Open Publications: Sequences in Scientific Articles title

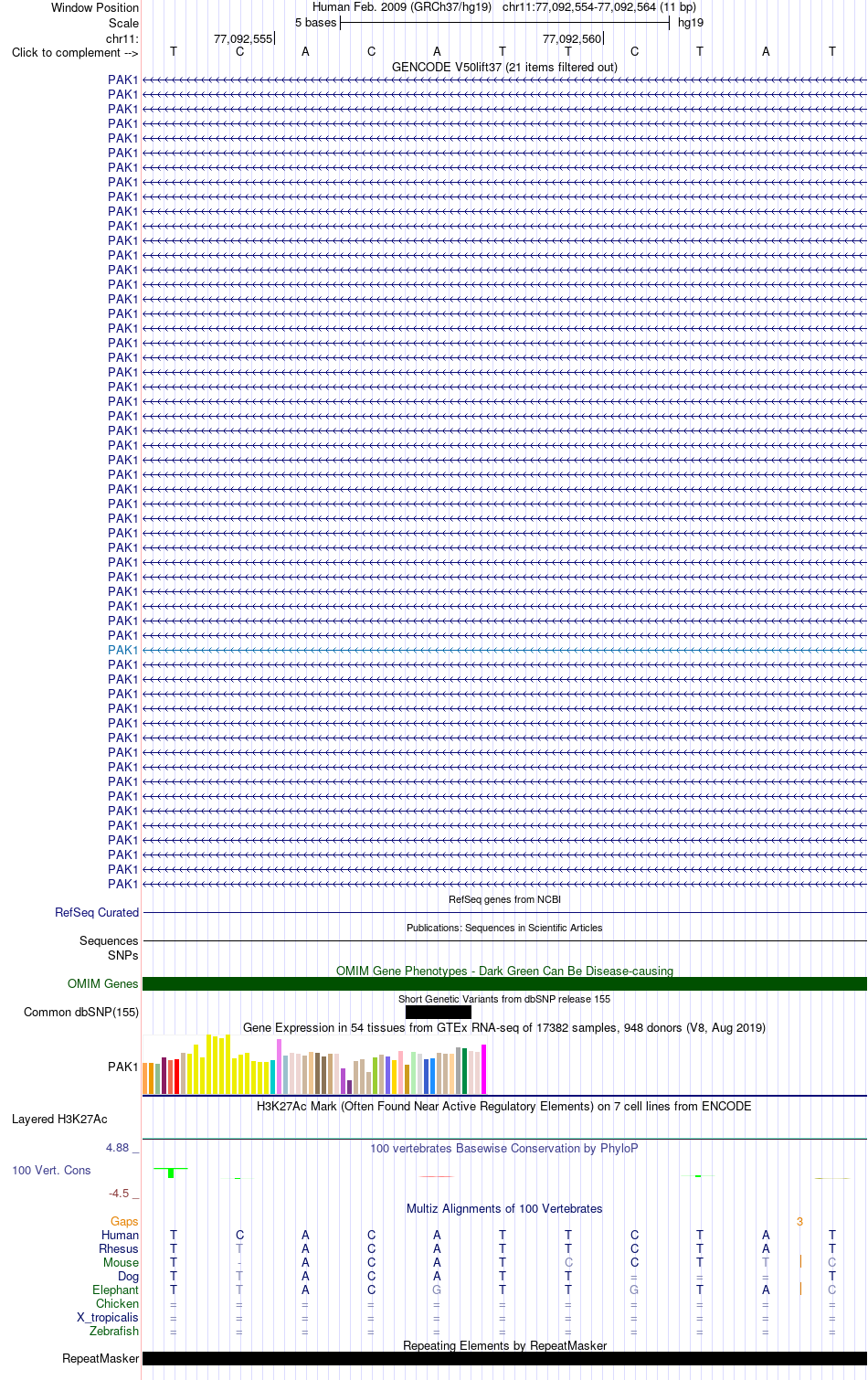coord(504,928)
